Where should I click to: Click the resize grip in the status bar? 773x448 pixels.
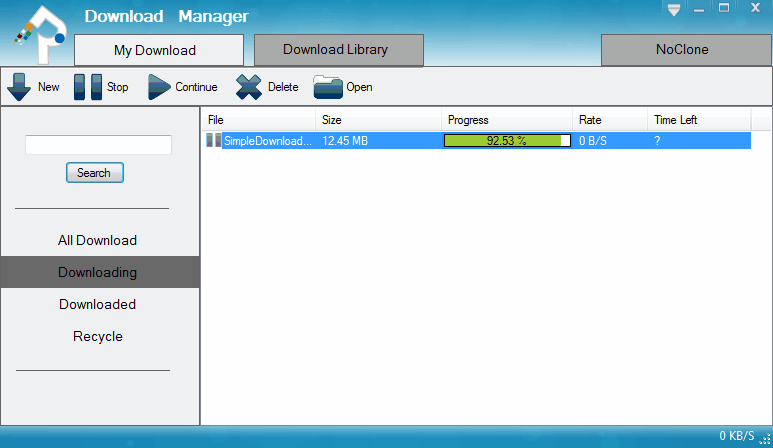(x=765, y=438)
